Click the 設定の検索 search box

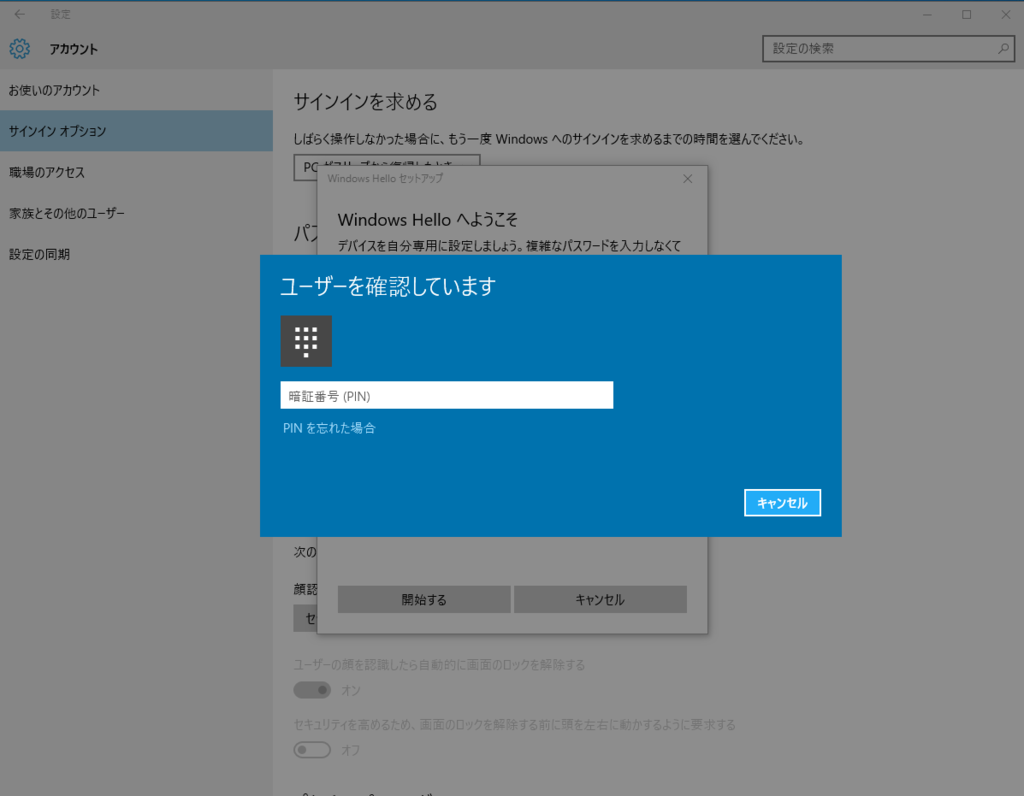pos(888,48)
